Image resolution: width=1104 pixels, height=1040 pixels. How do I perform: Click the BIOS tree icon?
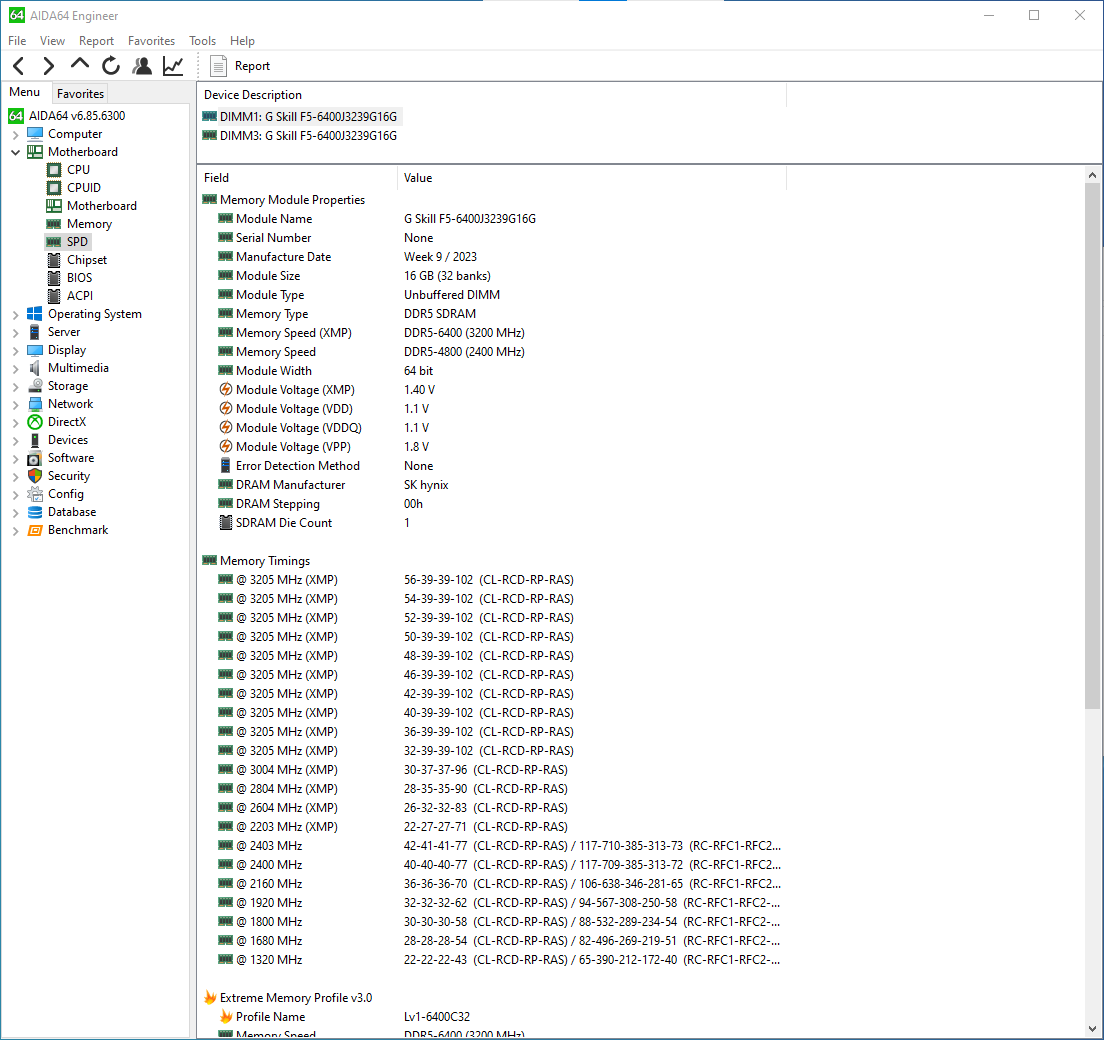tap(54, 278)
